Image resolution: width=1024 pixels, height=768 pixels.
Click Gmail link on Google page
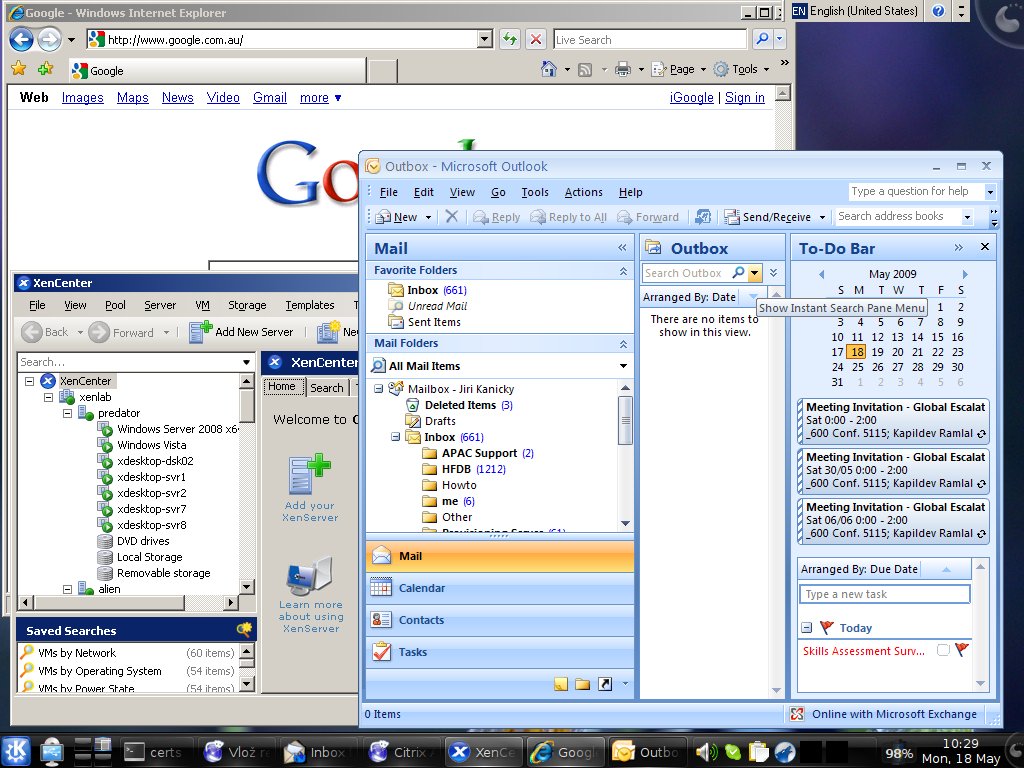[270, 97]
